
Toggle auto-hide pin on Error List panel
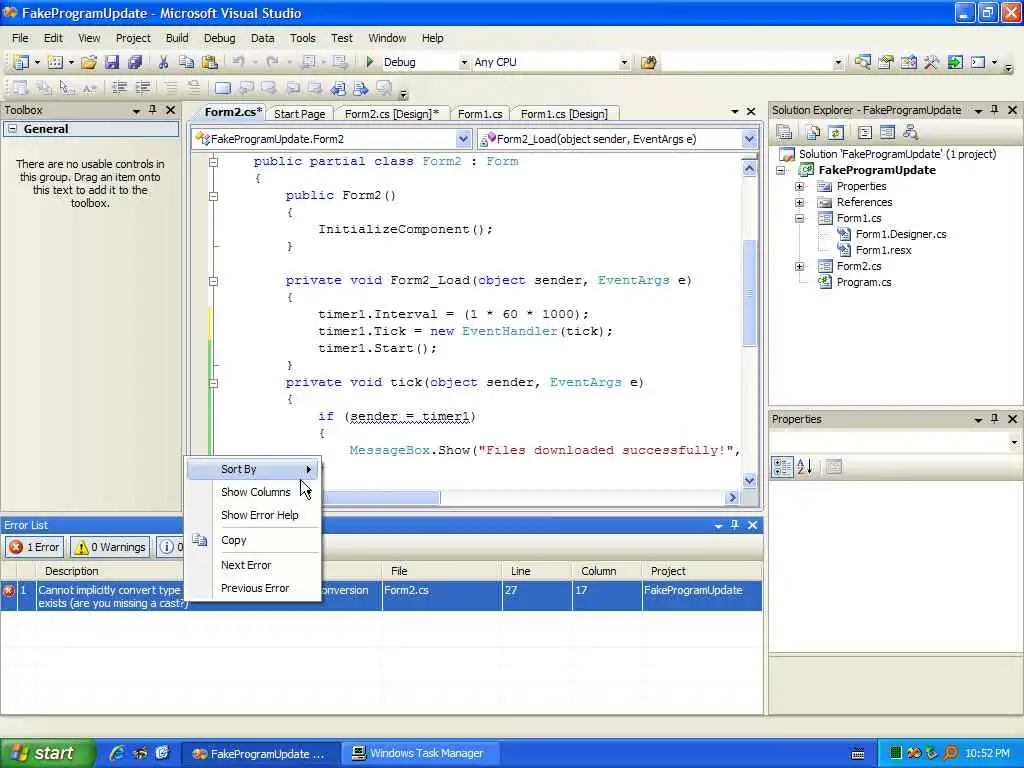[x=735, y=525]
